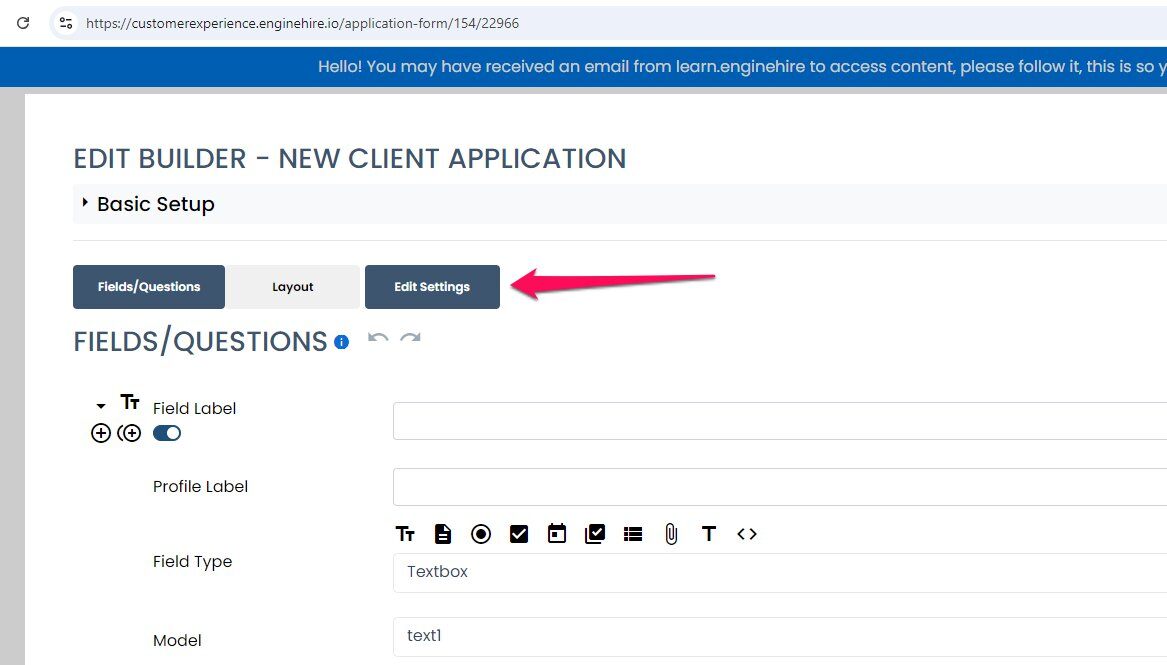1167x665 pixels.
Task: Click the blue learn.enginehire banner message
Action: point(742,67)
